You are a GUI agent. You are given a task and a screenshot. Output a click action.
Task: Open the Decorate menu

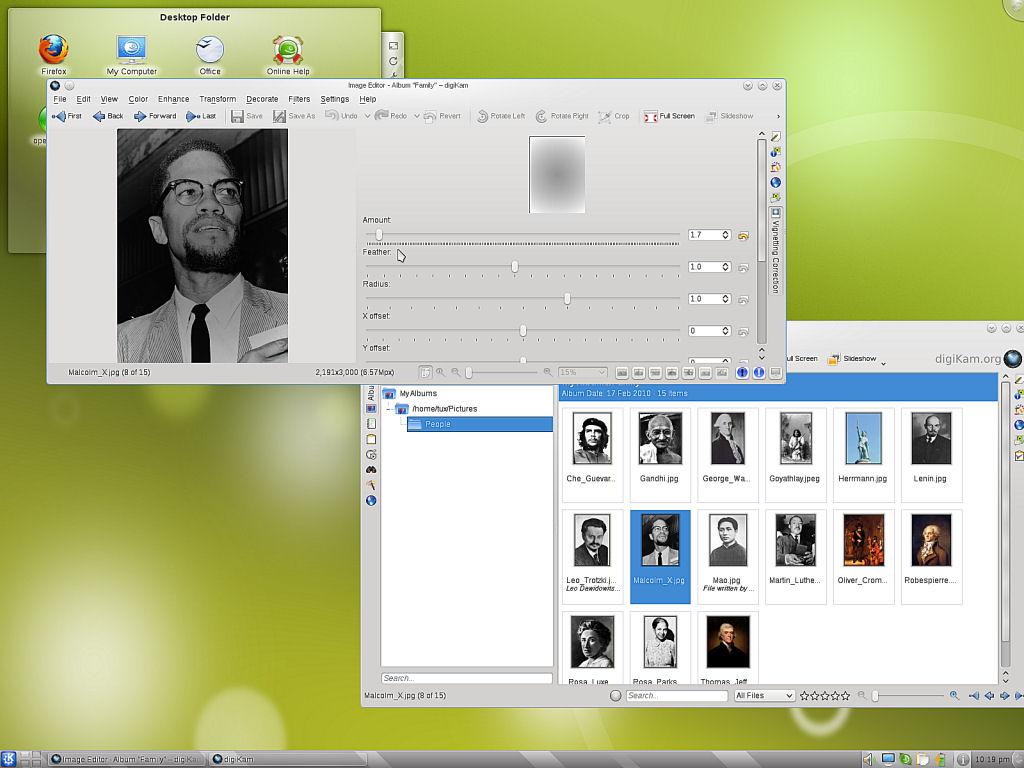tap(262, 99)
